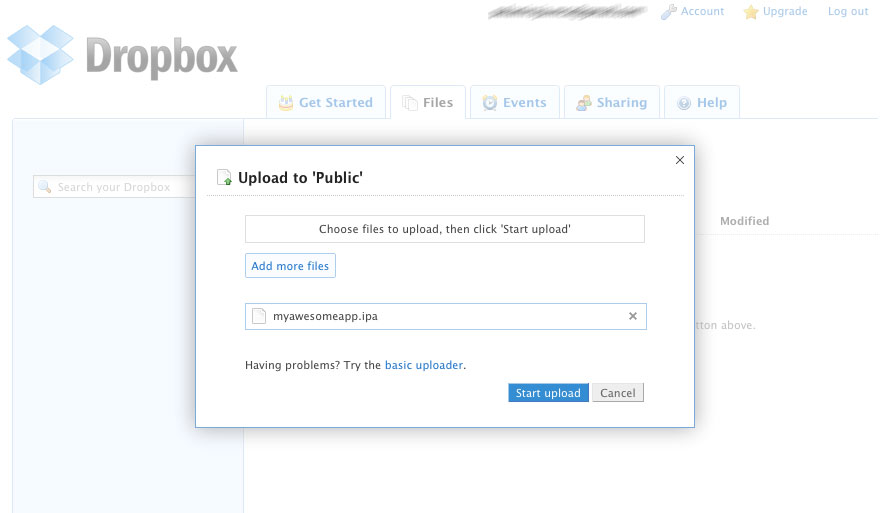Open the Account link

coord(702,11)
